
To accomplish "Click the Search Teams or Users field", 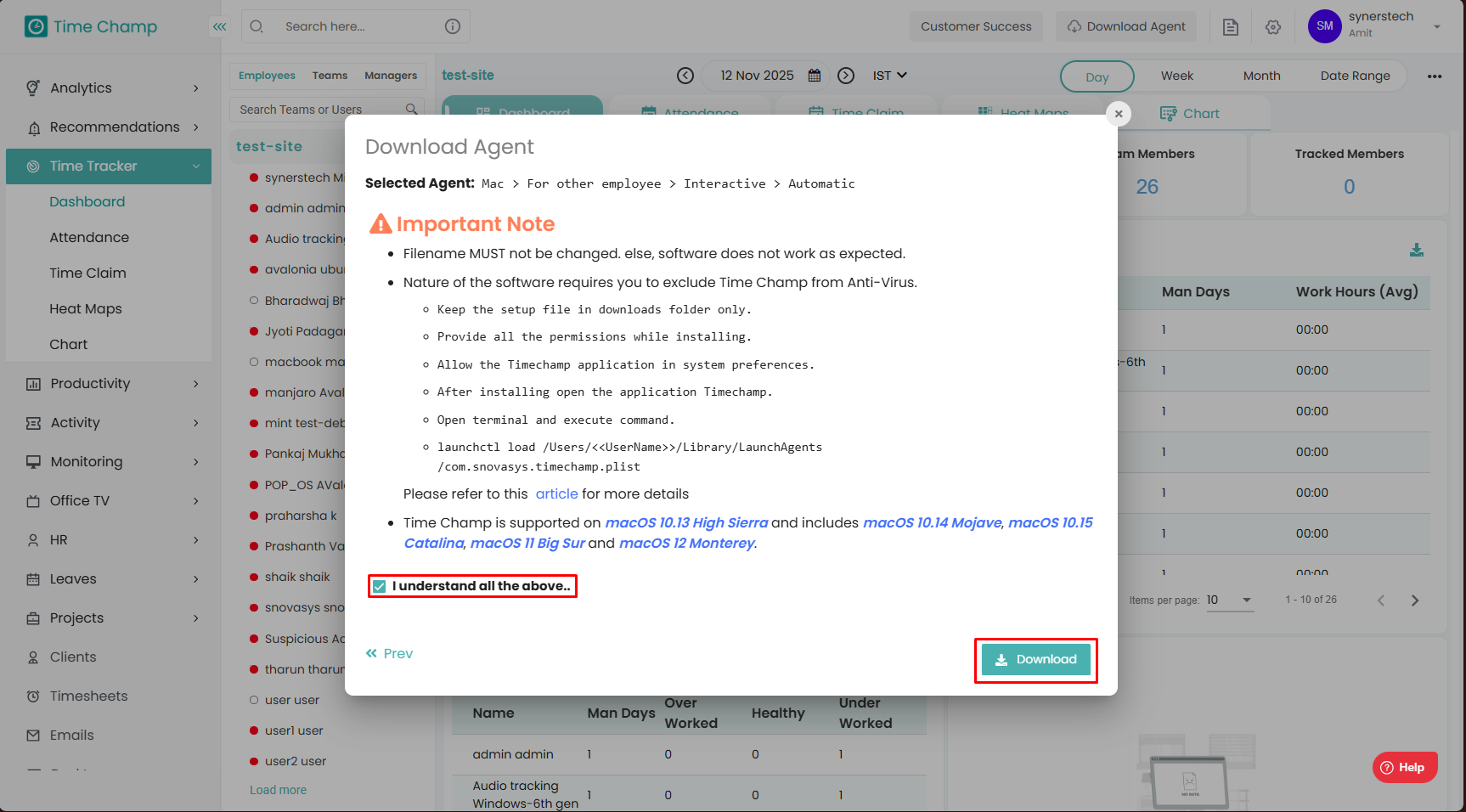I will click(327, 109).
